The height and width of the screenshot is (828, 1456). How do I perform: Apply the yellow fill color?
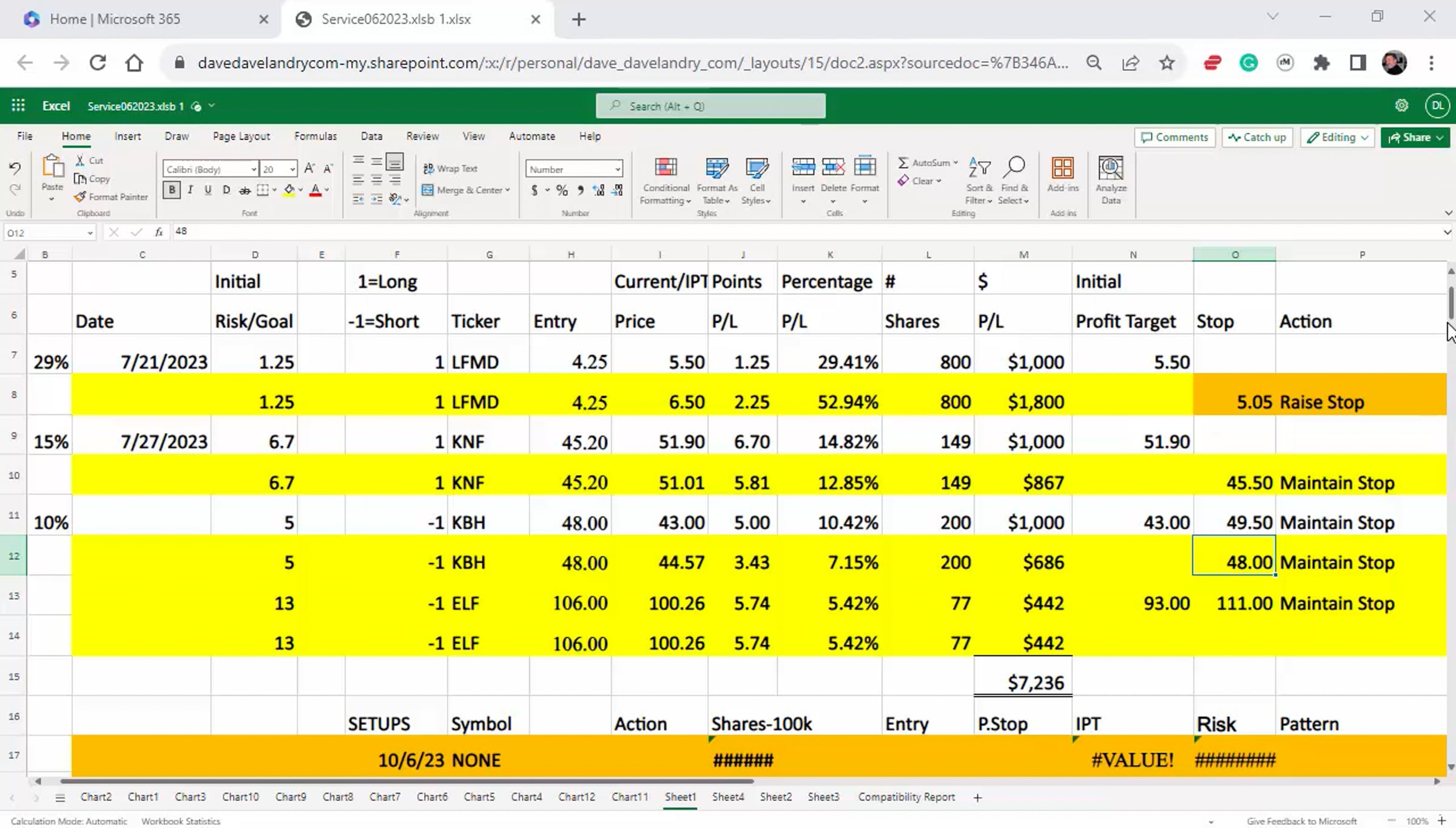[289, 190]
